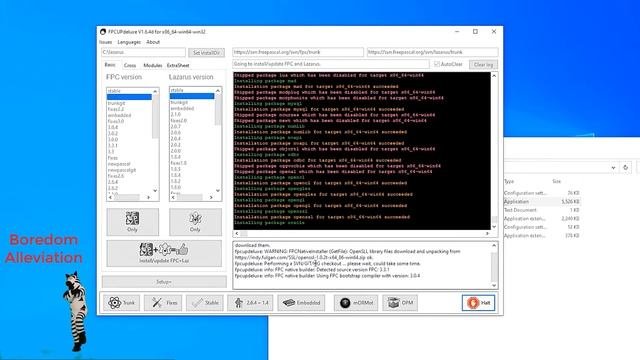Click the status message field above console

(331, 64)
